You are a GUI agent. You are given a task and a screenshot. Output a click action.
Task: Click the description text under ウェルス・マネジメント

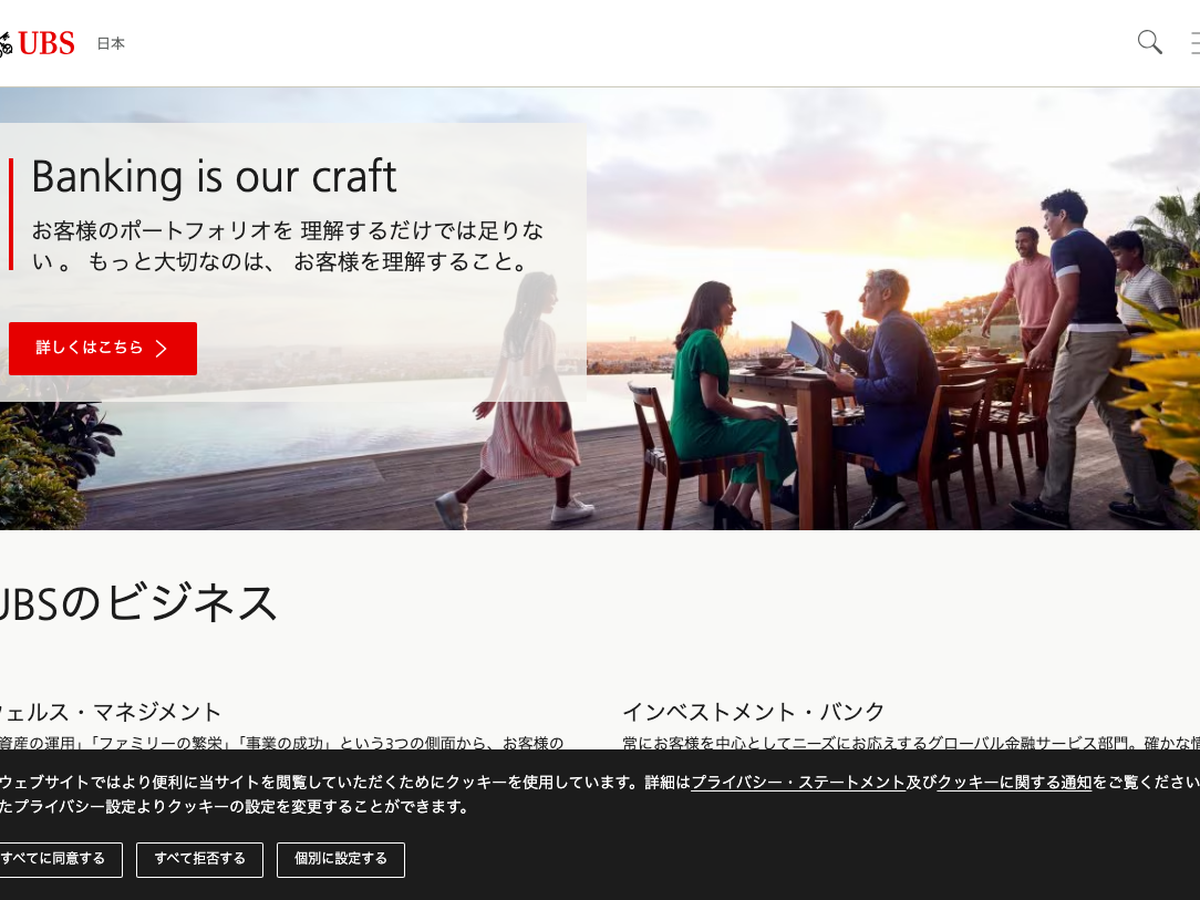click(280, 743)
